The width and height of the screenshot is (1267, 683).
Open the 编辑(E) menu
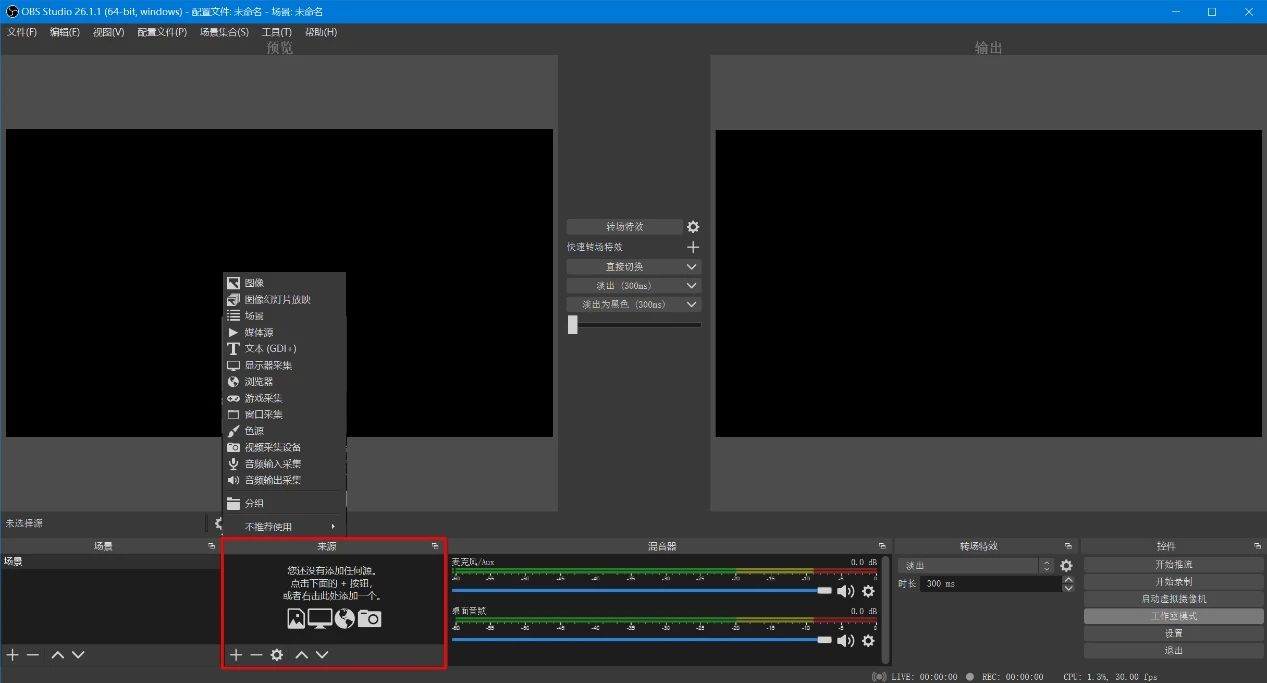tap(65, 32)
